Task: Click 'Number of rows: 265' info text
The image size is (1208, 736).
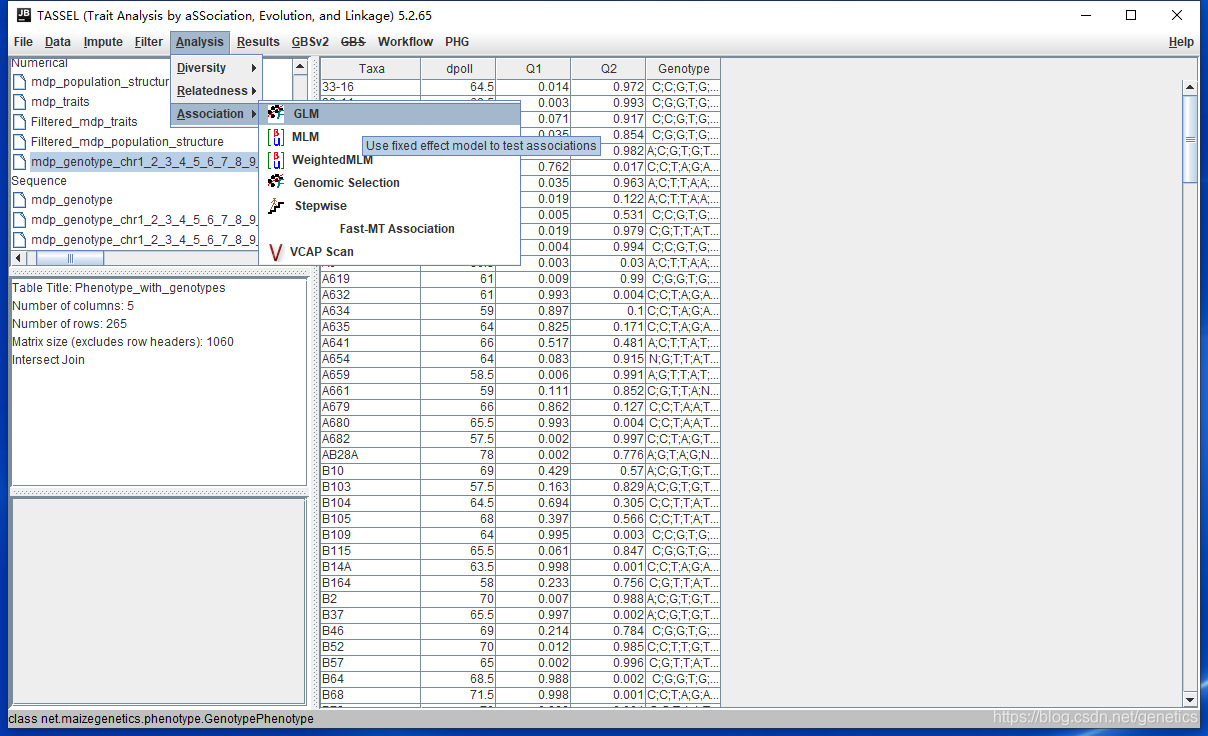Action: pyautogui.click(x=70, y=324)
